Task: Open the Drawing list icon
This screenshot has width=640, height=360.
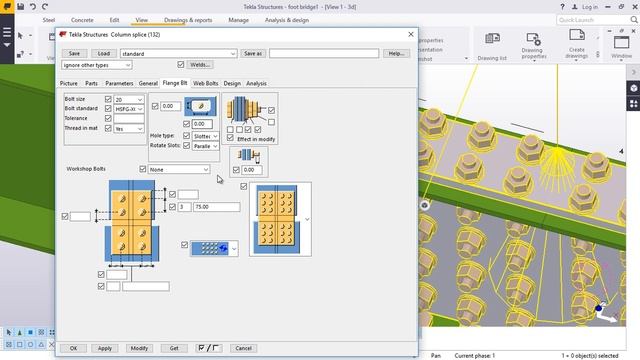Action: 492,39
